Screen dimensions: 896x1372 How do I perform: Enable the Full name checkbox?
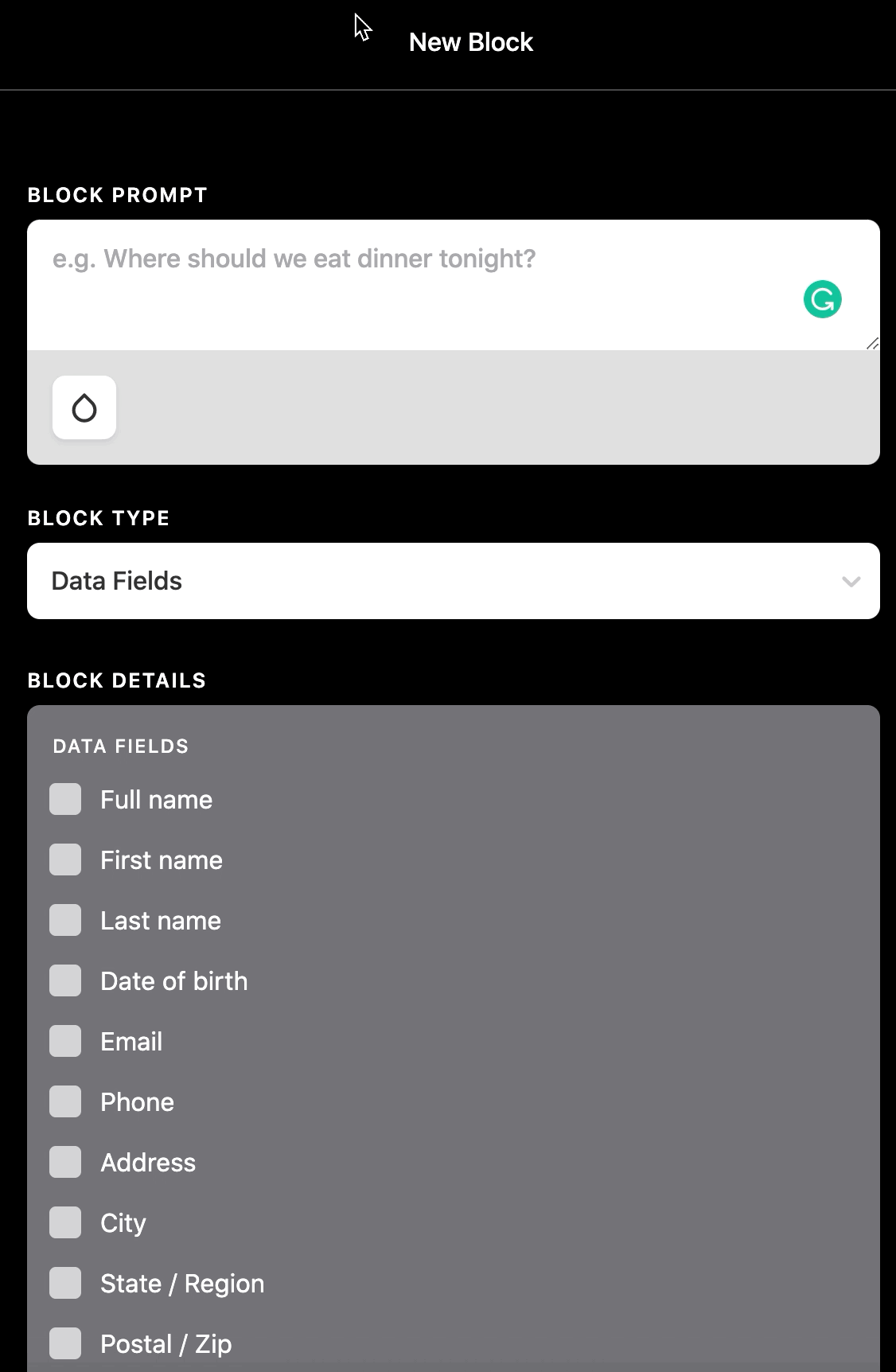click(x=65, y=799)
